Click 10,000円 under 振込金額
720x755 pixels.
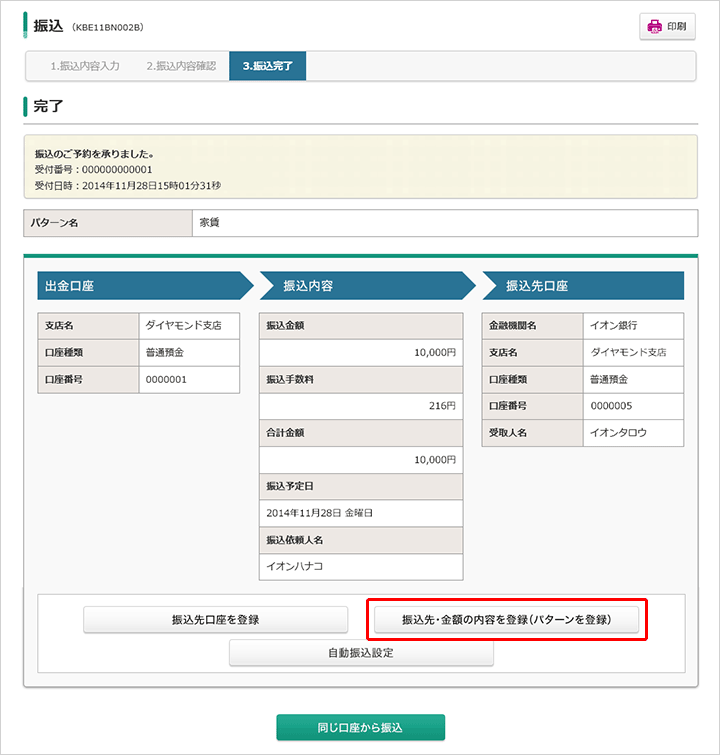click(x=435, y=352)
